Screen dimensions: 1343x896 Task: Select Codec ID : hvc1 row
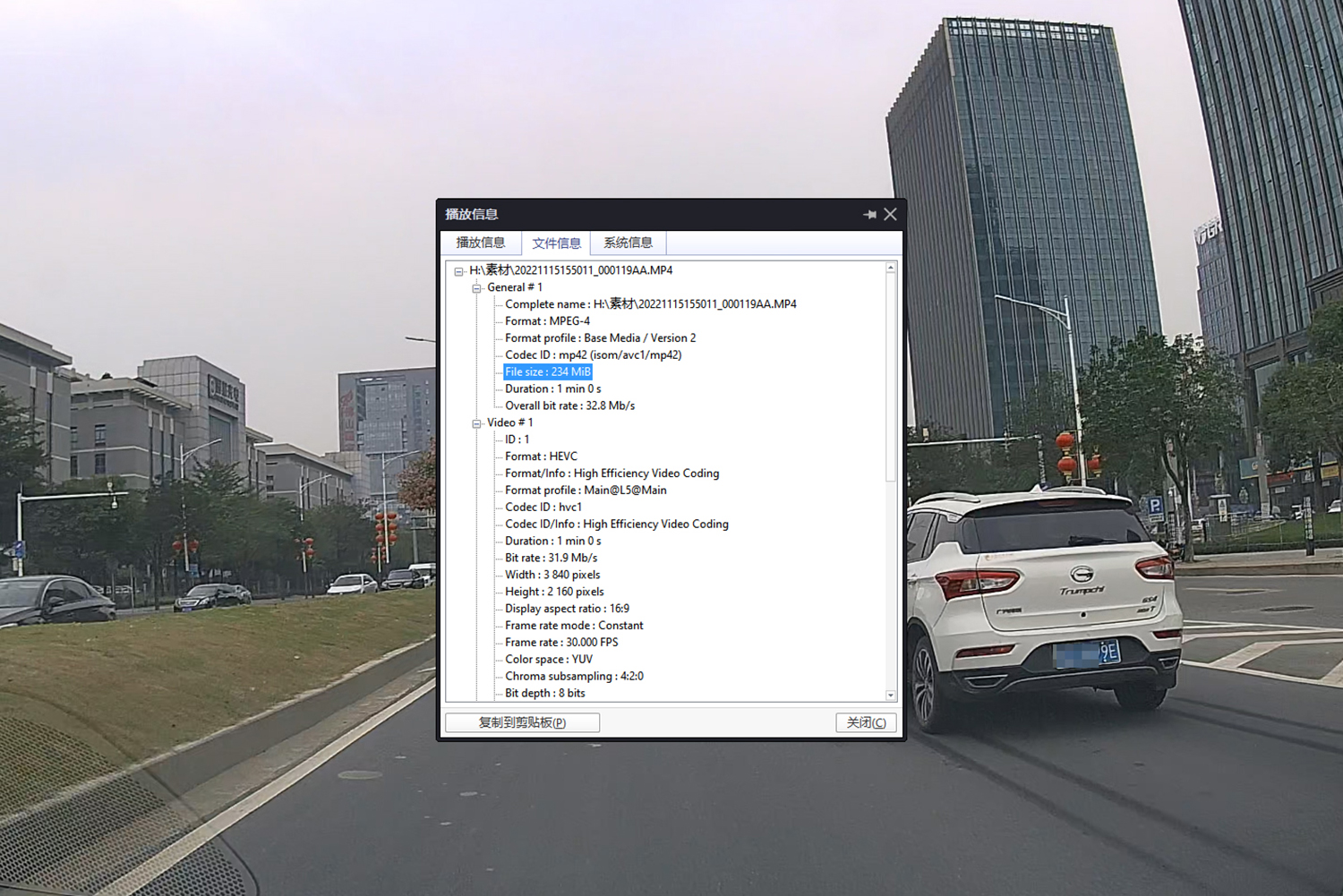click(x=543, y=508)
